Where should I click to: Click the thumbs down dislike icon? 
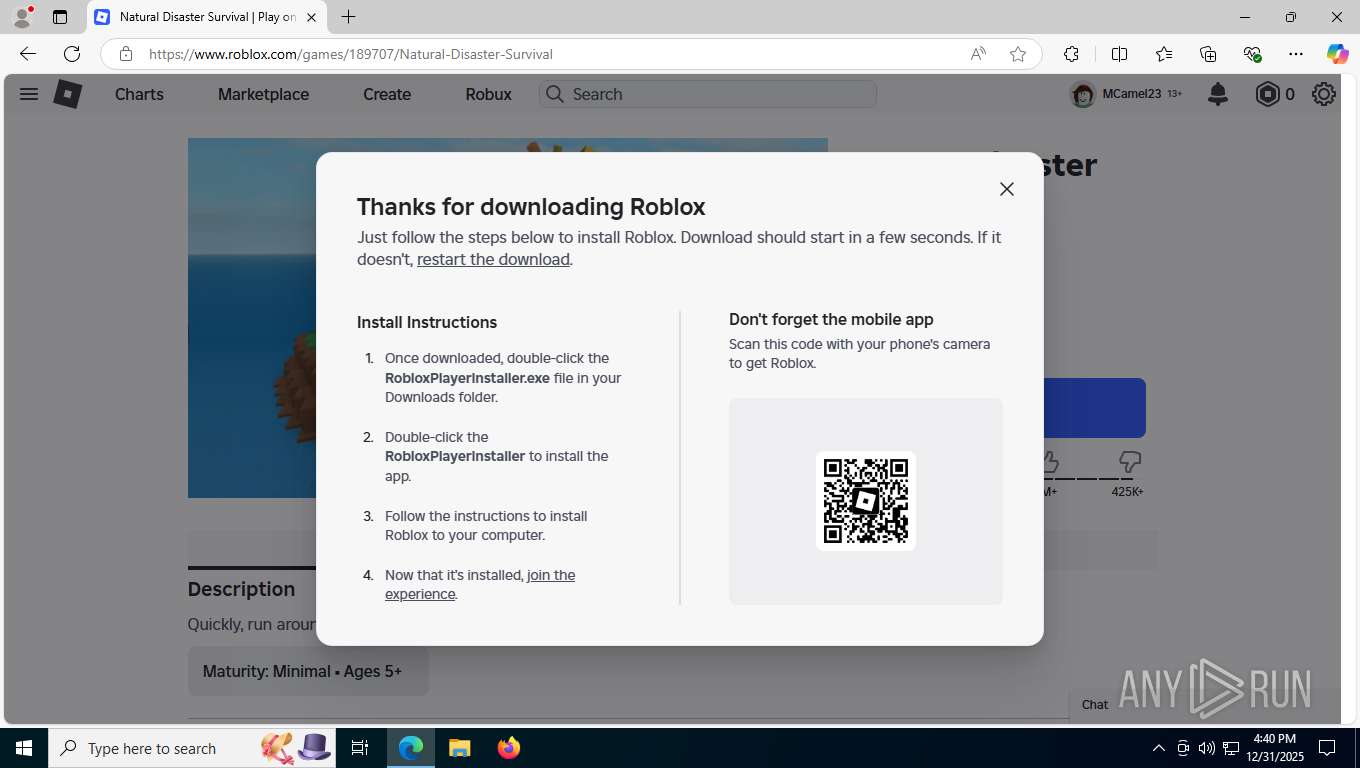coord(1130,462)
